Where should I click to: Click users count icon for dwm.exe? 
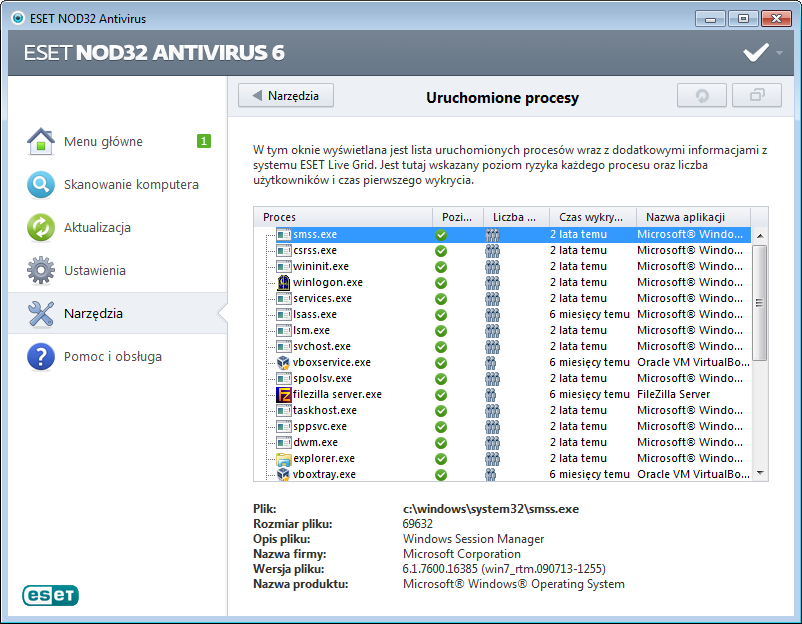point(493,443)
